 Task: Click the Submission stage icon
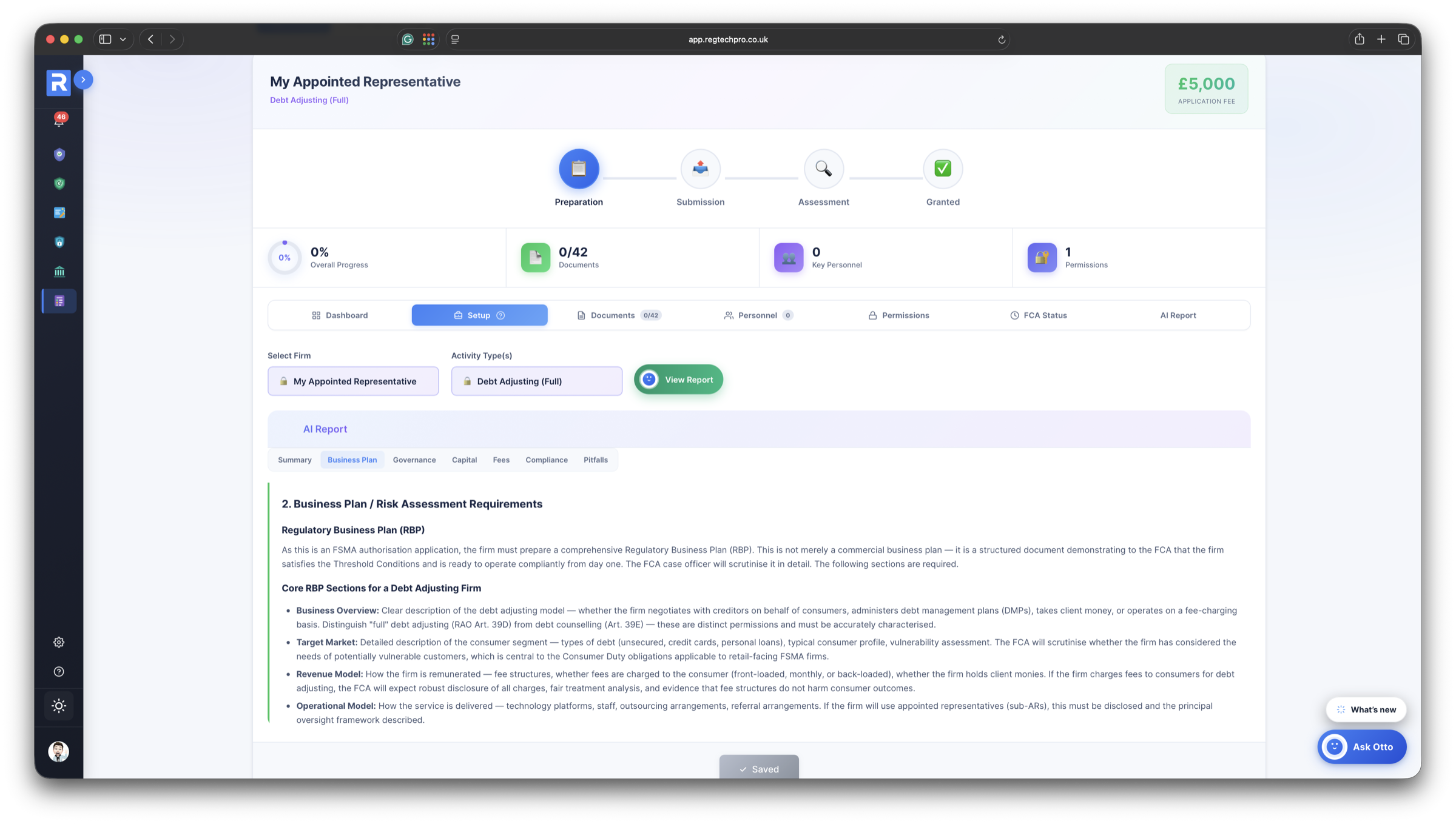click(700, 169)
